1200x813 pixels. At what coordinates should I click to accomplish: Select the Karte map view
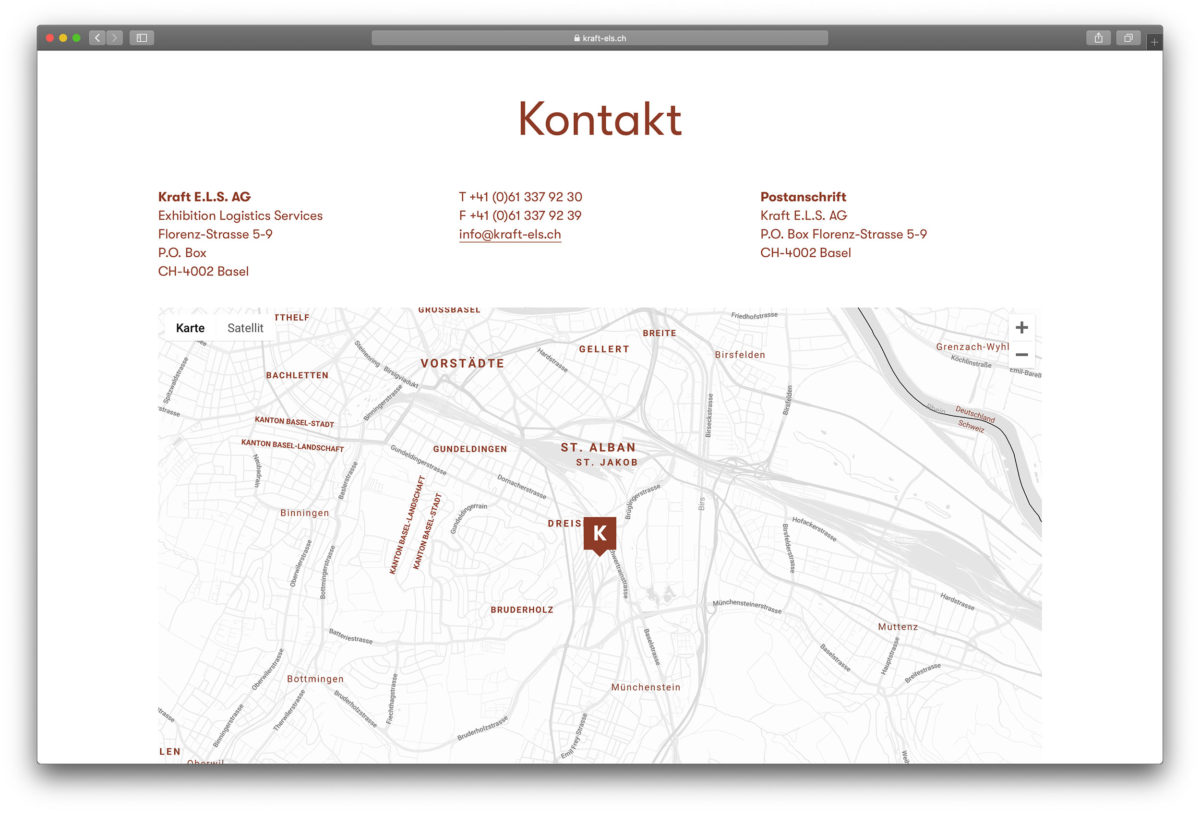point(190,328)
